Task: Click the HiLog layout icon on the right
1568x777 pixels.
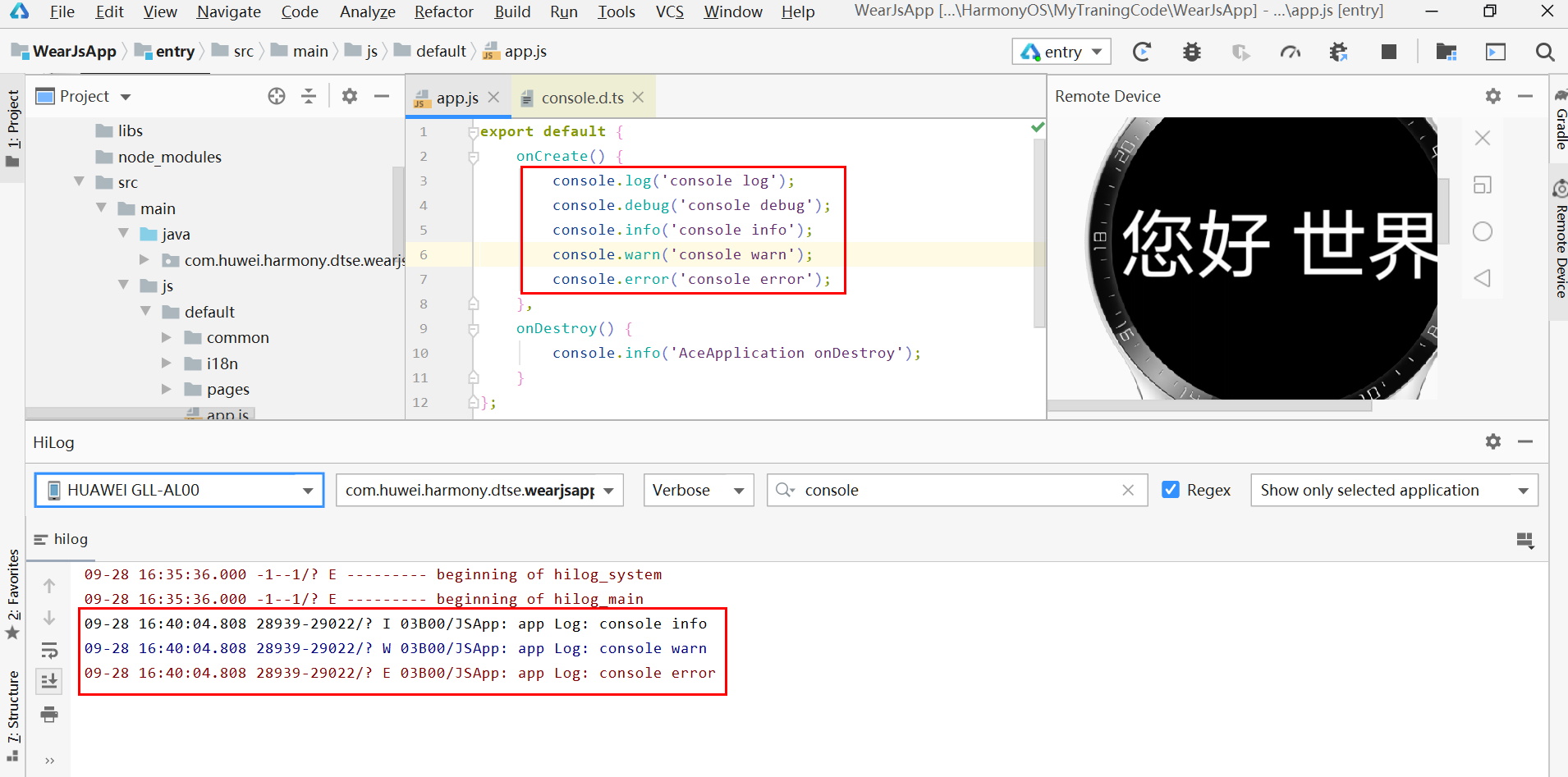Action: click(1525, 540)
